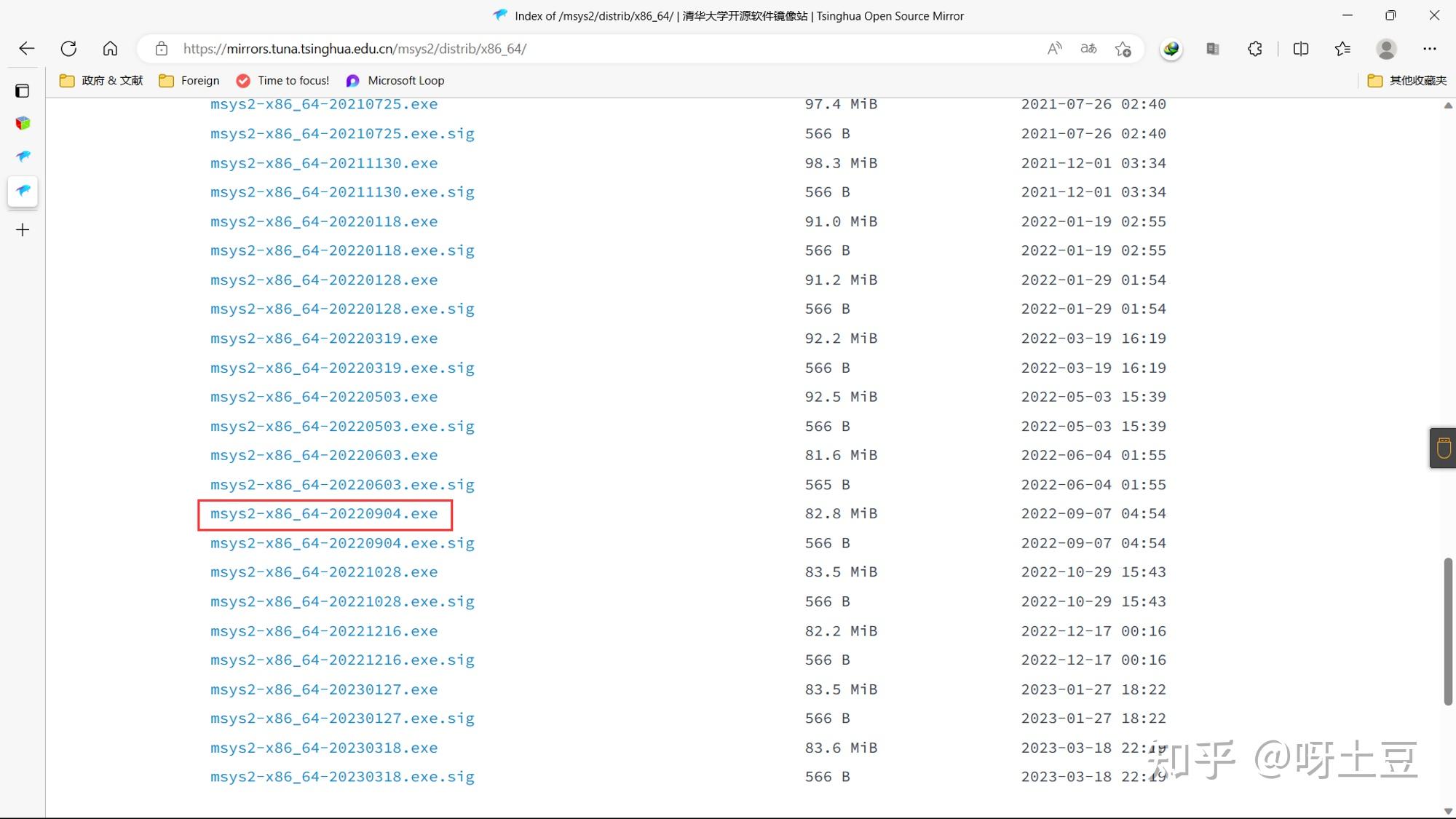Download msys2-x86_64-20220904.exe
This screenshot has width=1456, height=819.
coord(324,514)
